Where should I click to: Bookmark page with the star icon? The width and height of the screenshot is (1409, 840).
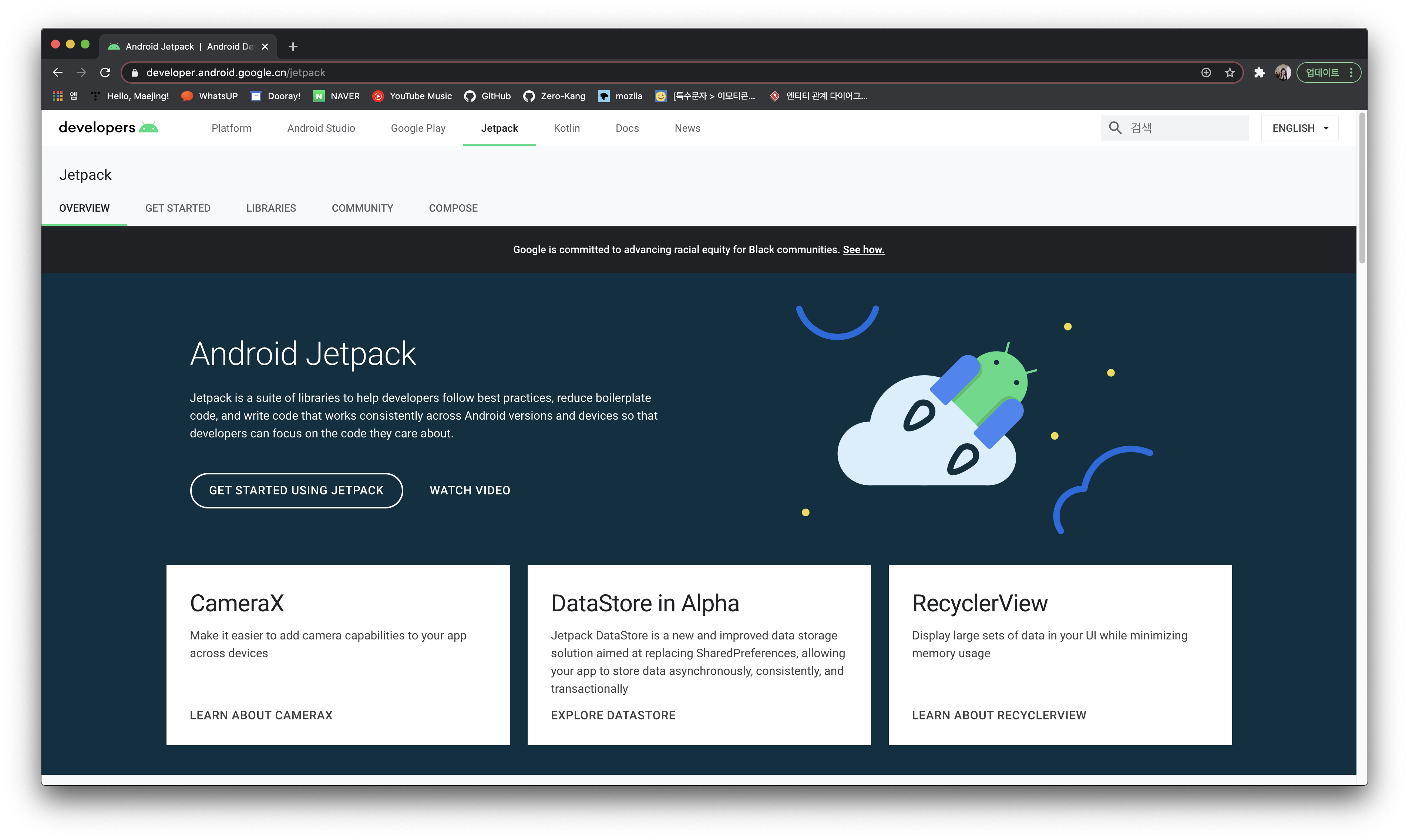1230,73
